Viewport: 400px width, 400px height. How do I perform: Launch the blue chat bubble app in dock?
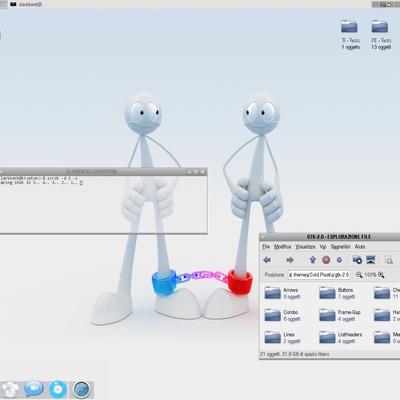pos(34,389)
